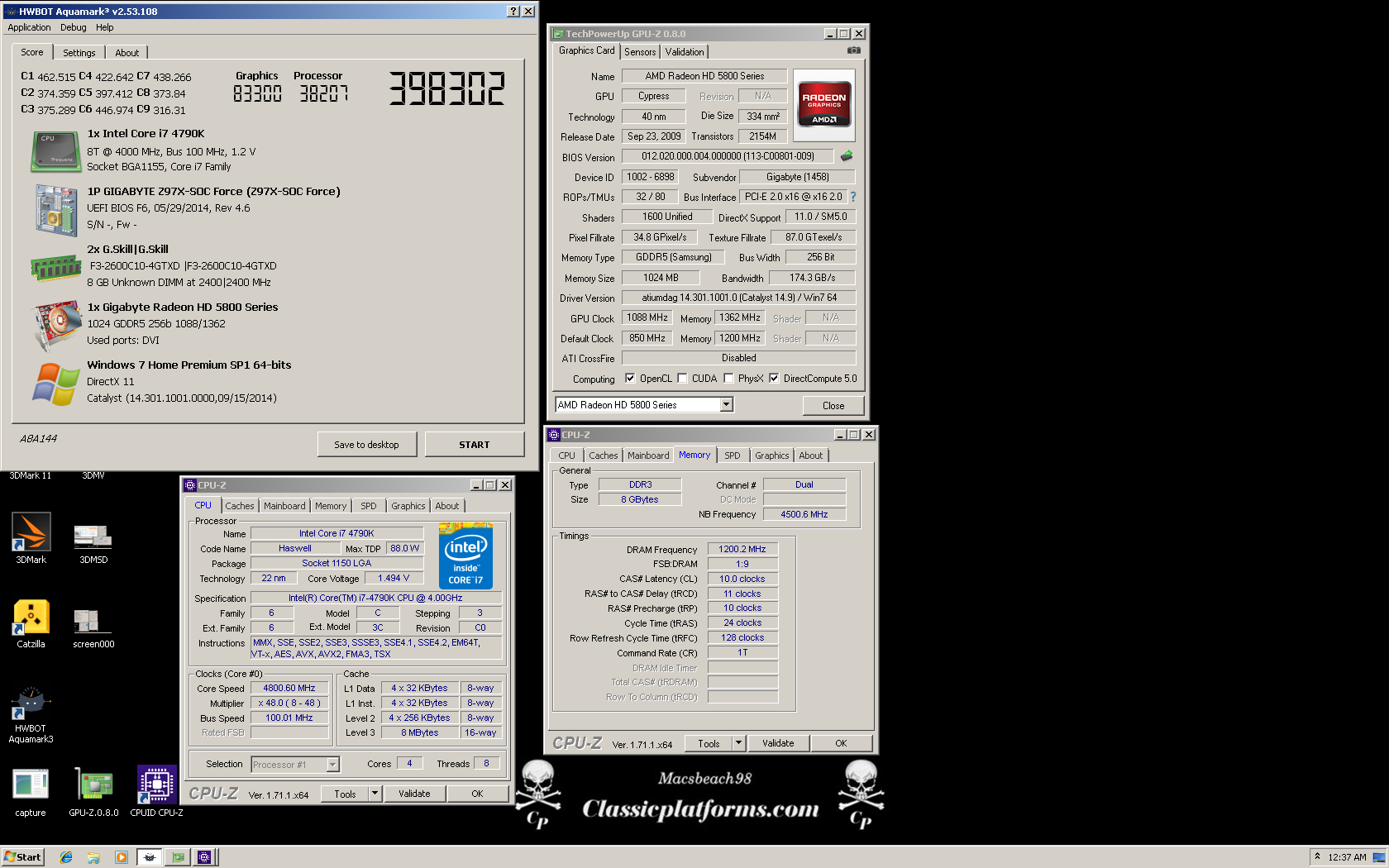Click the Intel inside Core i7 logo
1389x868 pixels.
[x=465, y=556]
